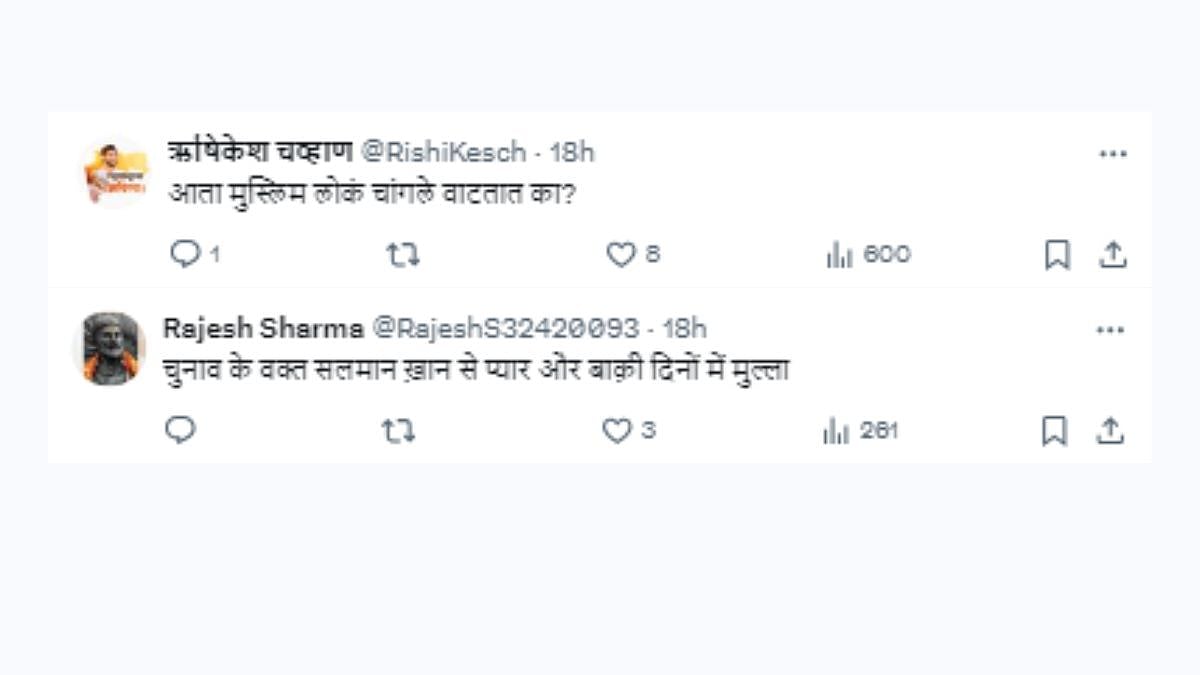Screen dimensions: 1200x675
Task: Open the 18h timestamp on Rajesh's tweet
Action: click(x=685, y=328)
